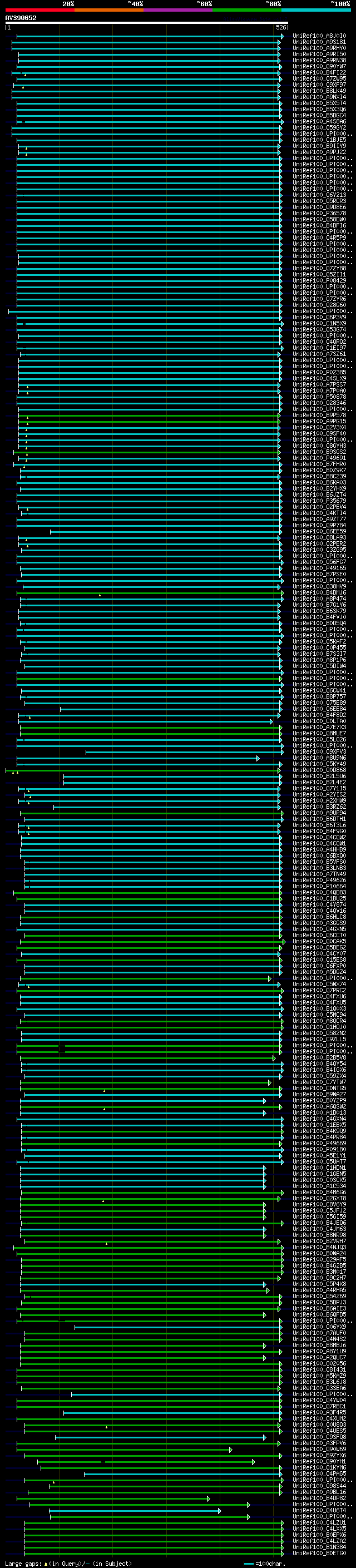356x1568 pixels.
Task: Select hit label UniRef100_C5WX74
Action: 319,985
